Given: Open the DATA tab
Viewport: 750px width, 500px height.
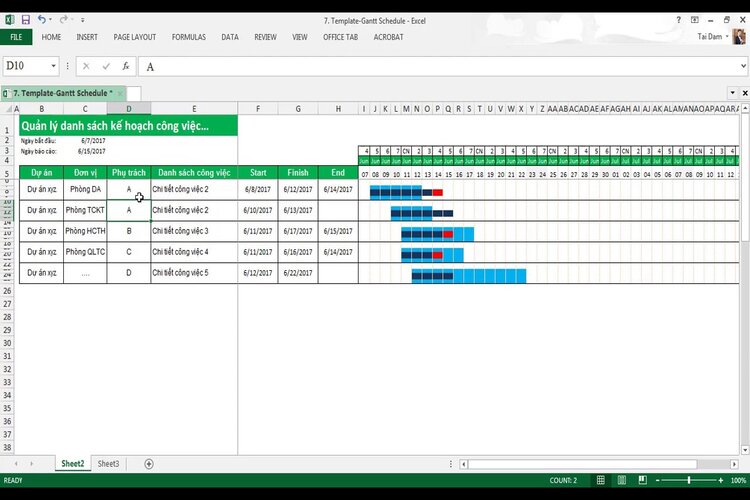Looking at the screenshot, I should click(230, 37).
